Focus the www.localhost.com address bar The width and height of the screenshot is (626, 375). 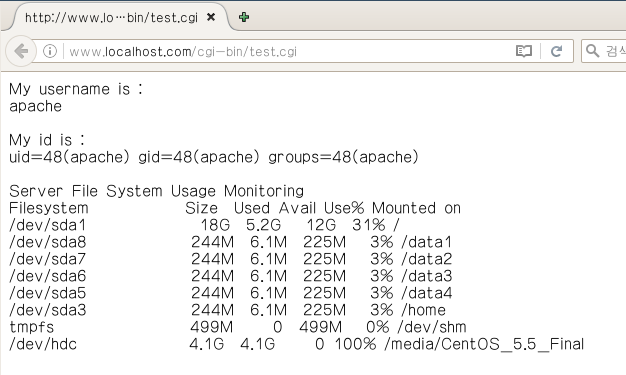pos(287,52)
